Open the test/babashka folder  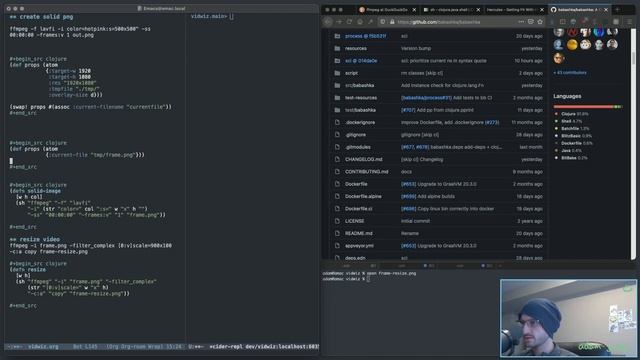coord(360,110)
